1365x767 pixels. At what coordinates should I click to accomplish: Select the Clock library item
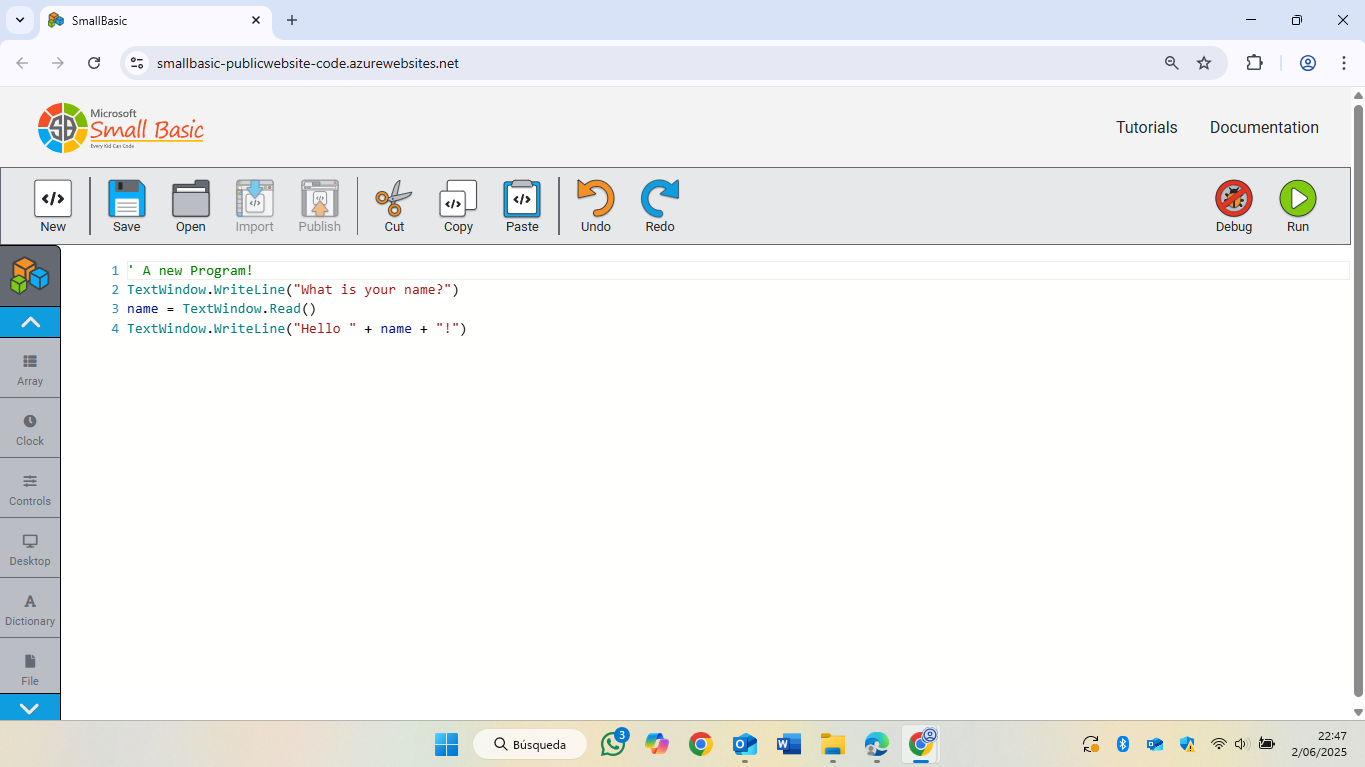pos(30,428)
